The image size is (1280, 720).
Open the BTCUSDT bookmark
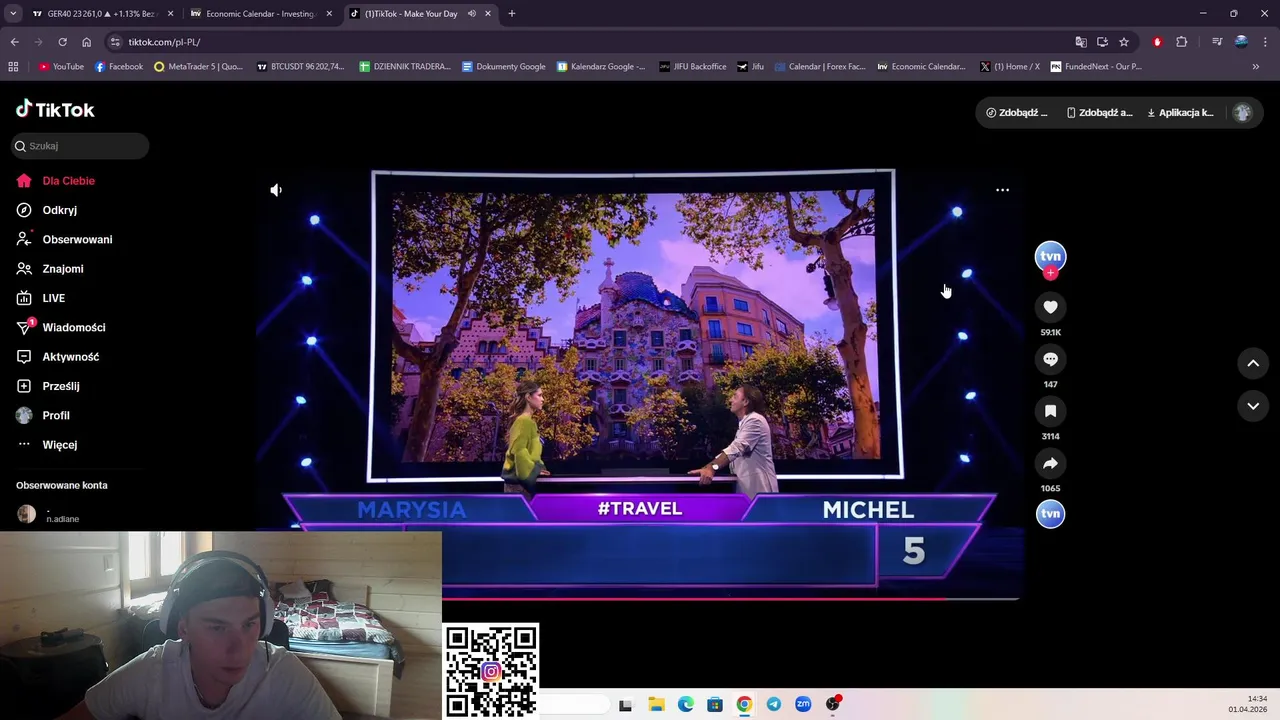(300, 67)
